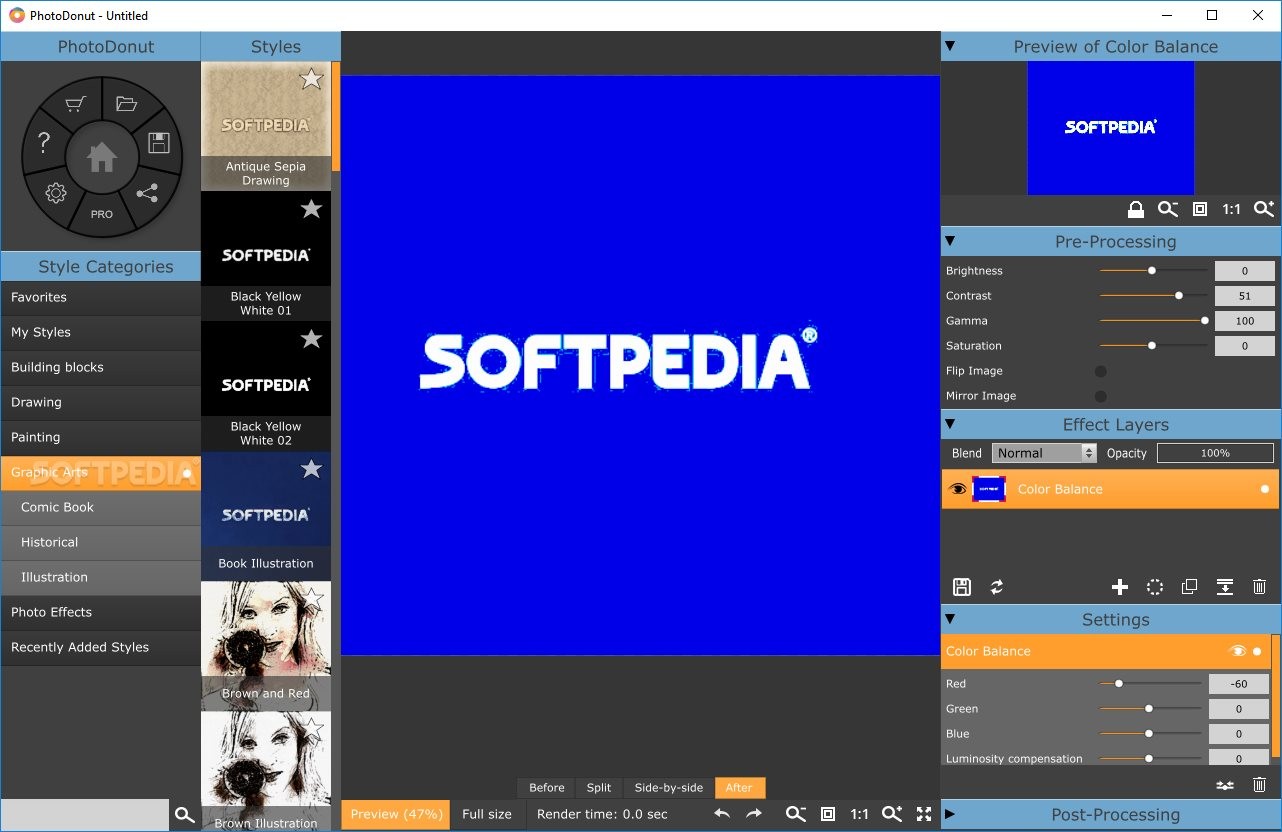Enter fullscreen view with expand icon

pos(924,814)
